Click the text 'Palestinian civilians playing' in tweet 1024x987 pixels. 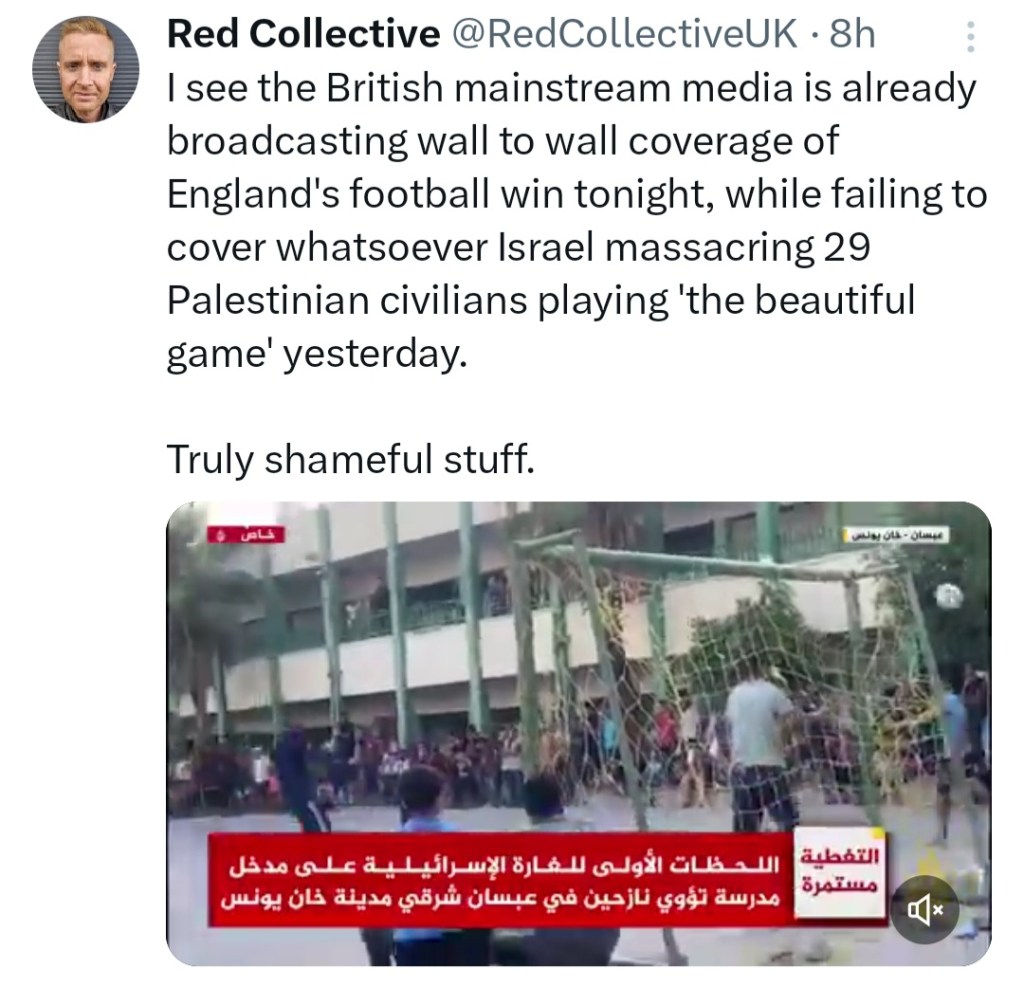tap(420, 300)
